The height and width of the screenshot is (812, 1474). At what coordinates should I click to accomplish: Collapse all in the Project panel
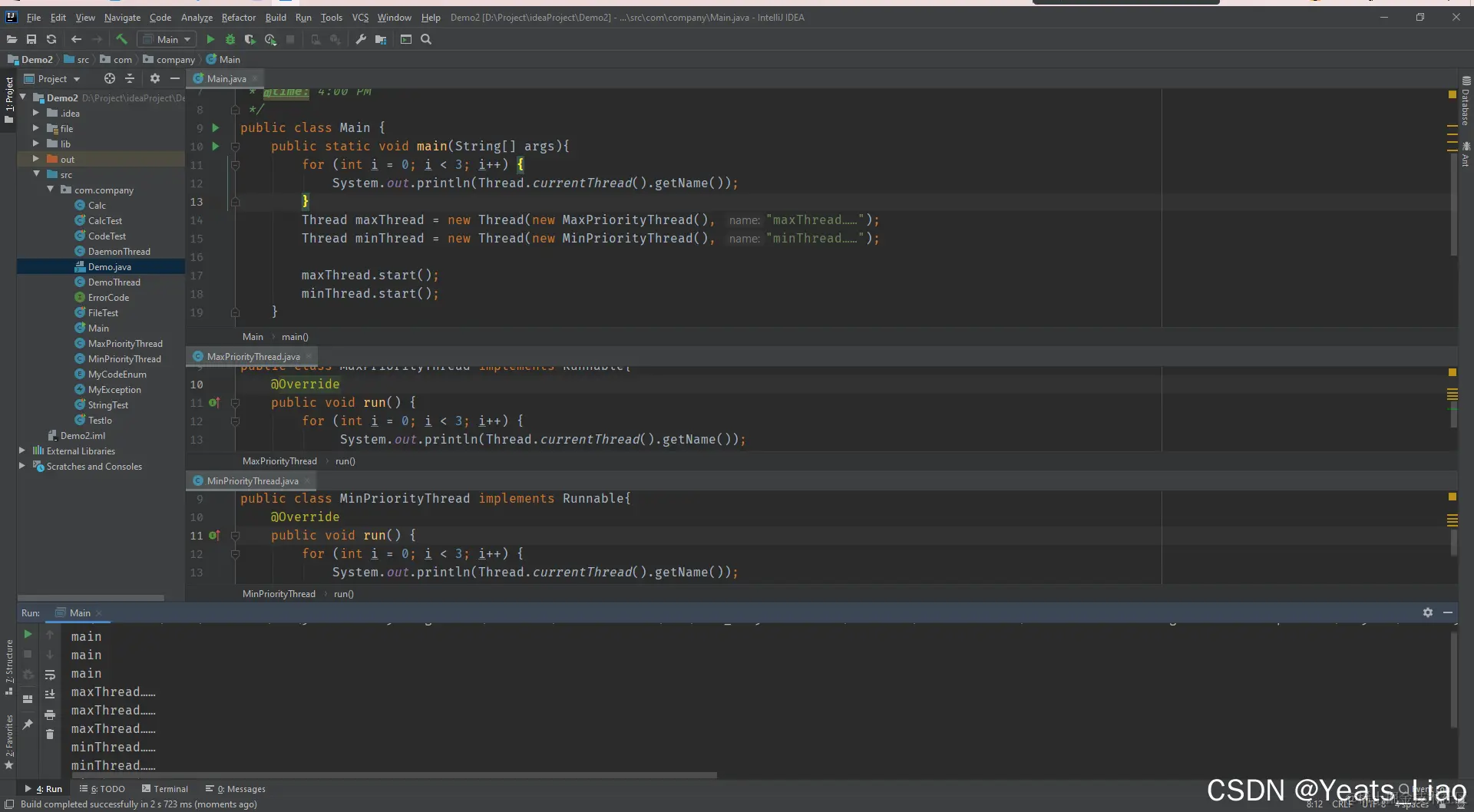pyautogui.click(x=130, y=78)
